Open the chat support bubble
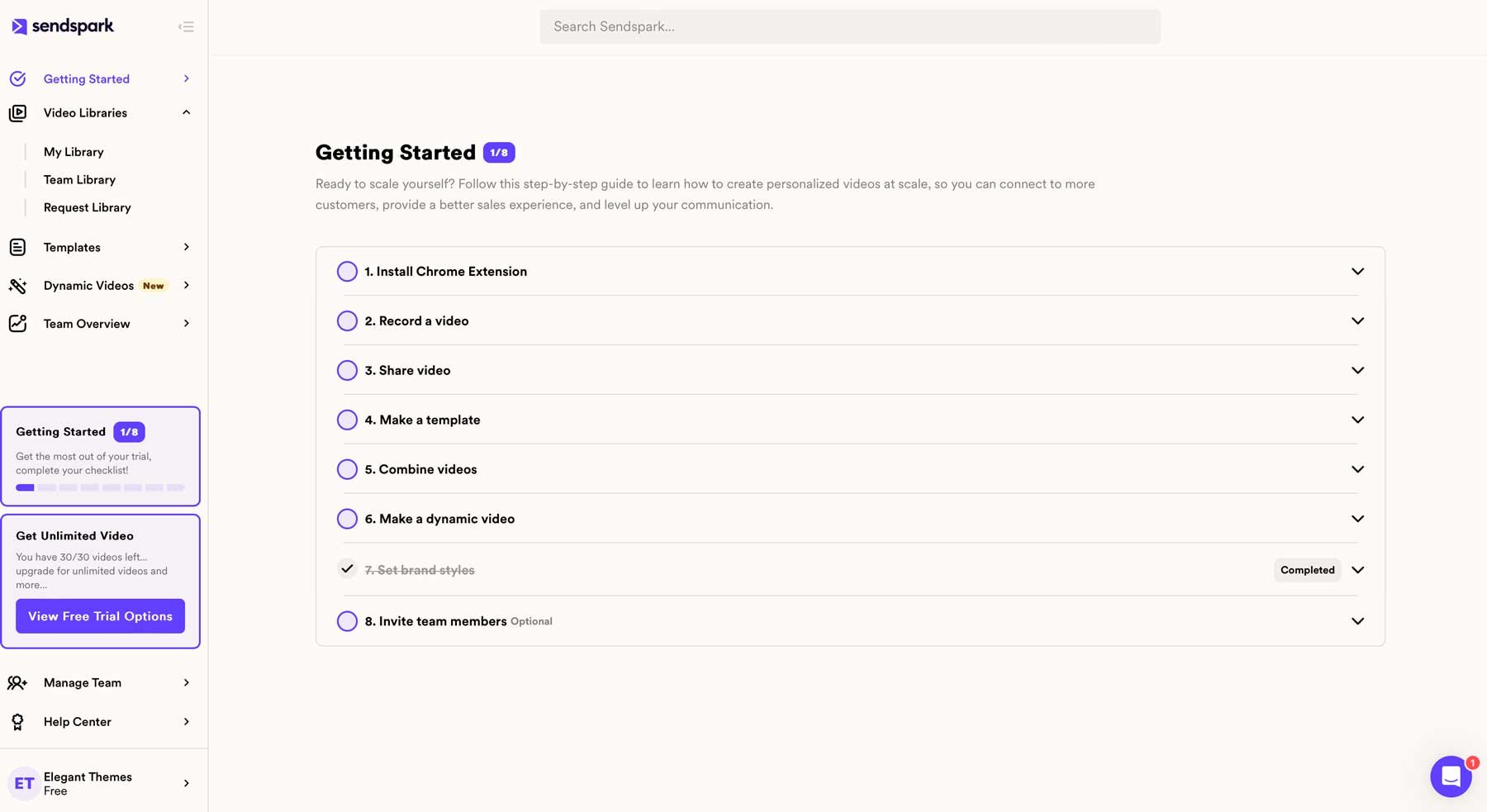The height and width of the screenshot is (812, 1487). coord(1451,776)
